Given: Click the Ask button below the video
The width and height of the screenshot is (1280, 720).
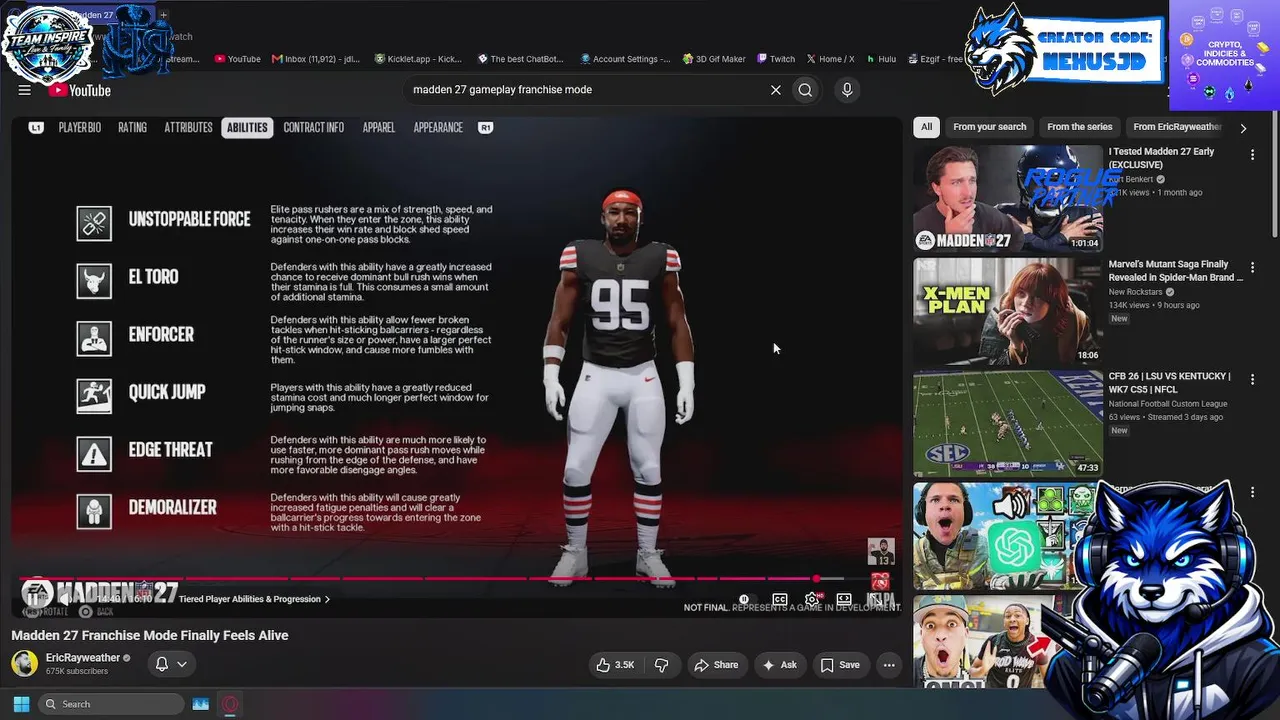Looking at the screenshot, I should (780, 665).
